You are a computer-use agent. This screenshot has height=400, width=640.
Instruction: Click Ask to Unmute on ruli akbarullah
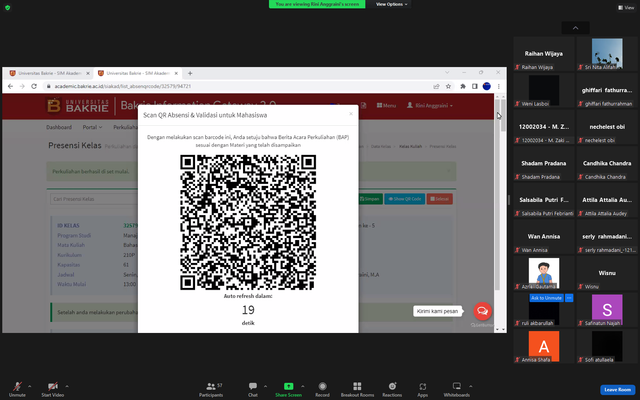(x=546, y=298)
